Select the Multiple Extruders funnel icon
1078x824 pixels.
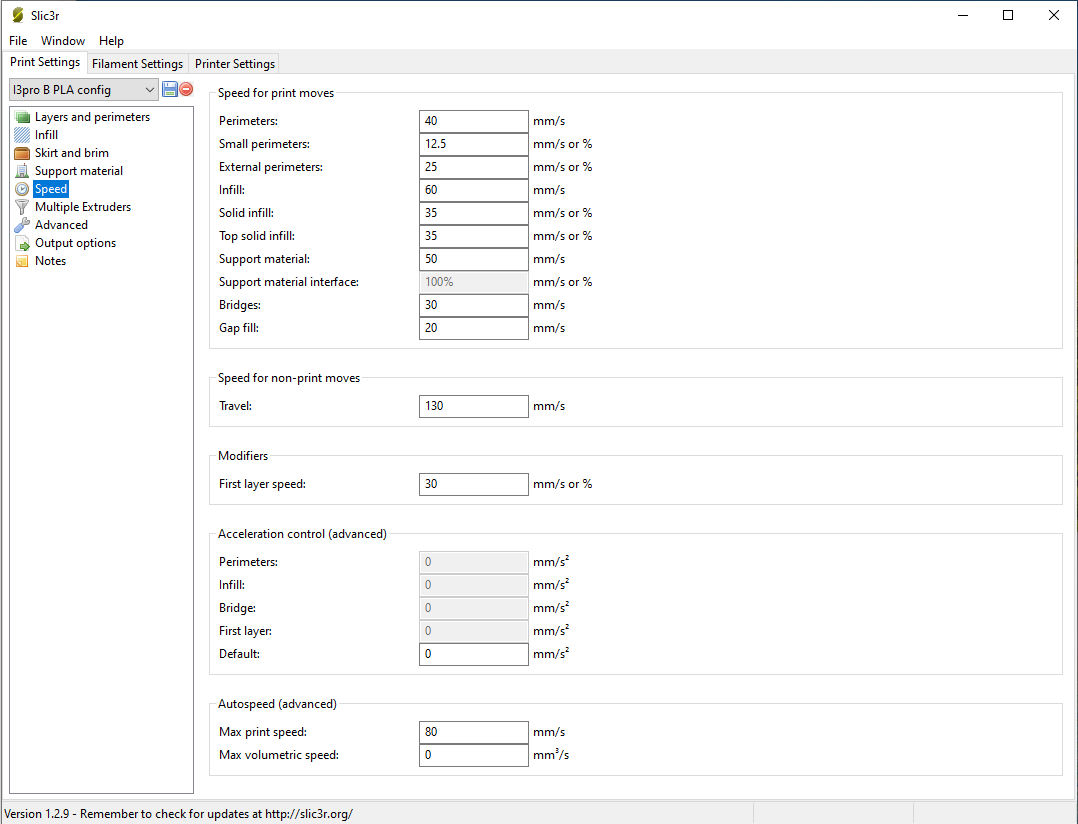coord(22,207)
